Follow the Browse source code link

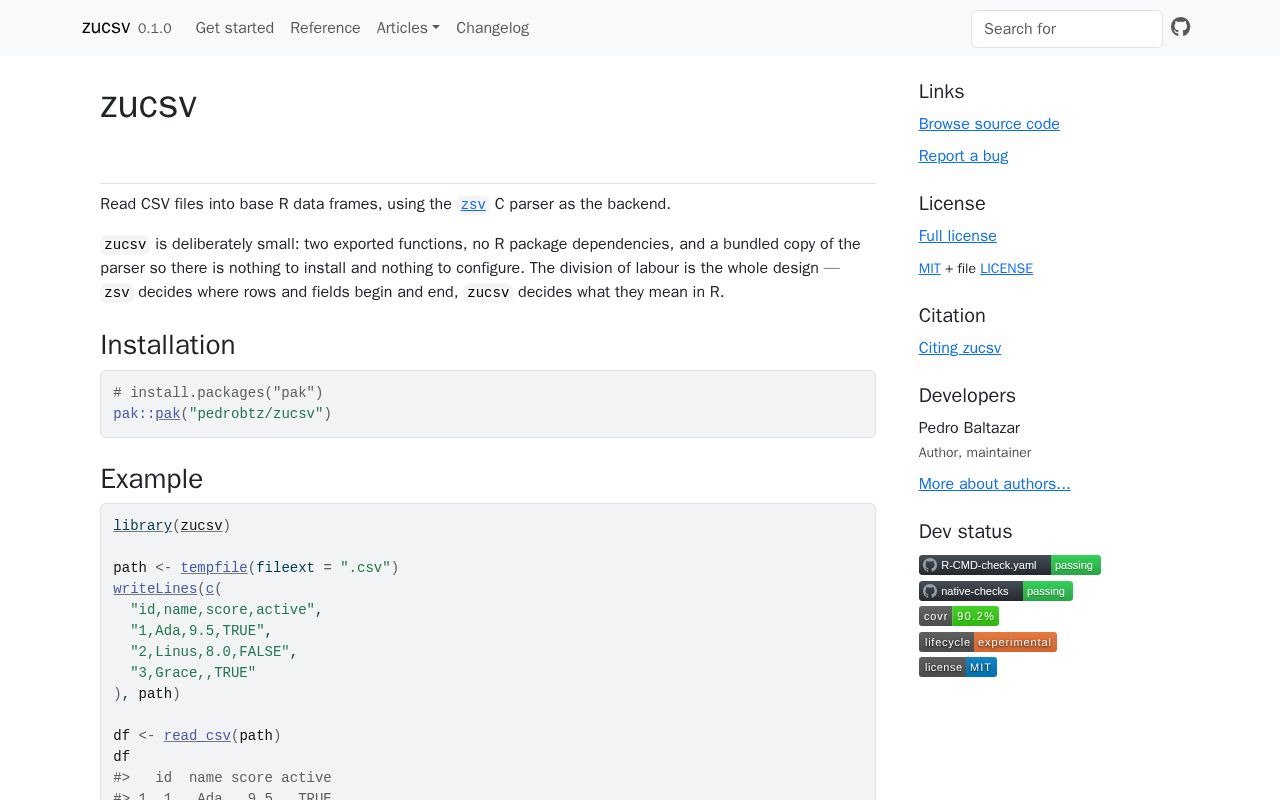[989, 124]
